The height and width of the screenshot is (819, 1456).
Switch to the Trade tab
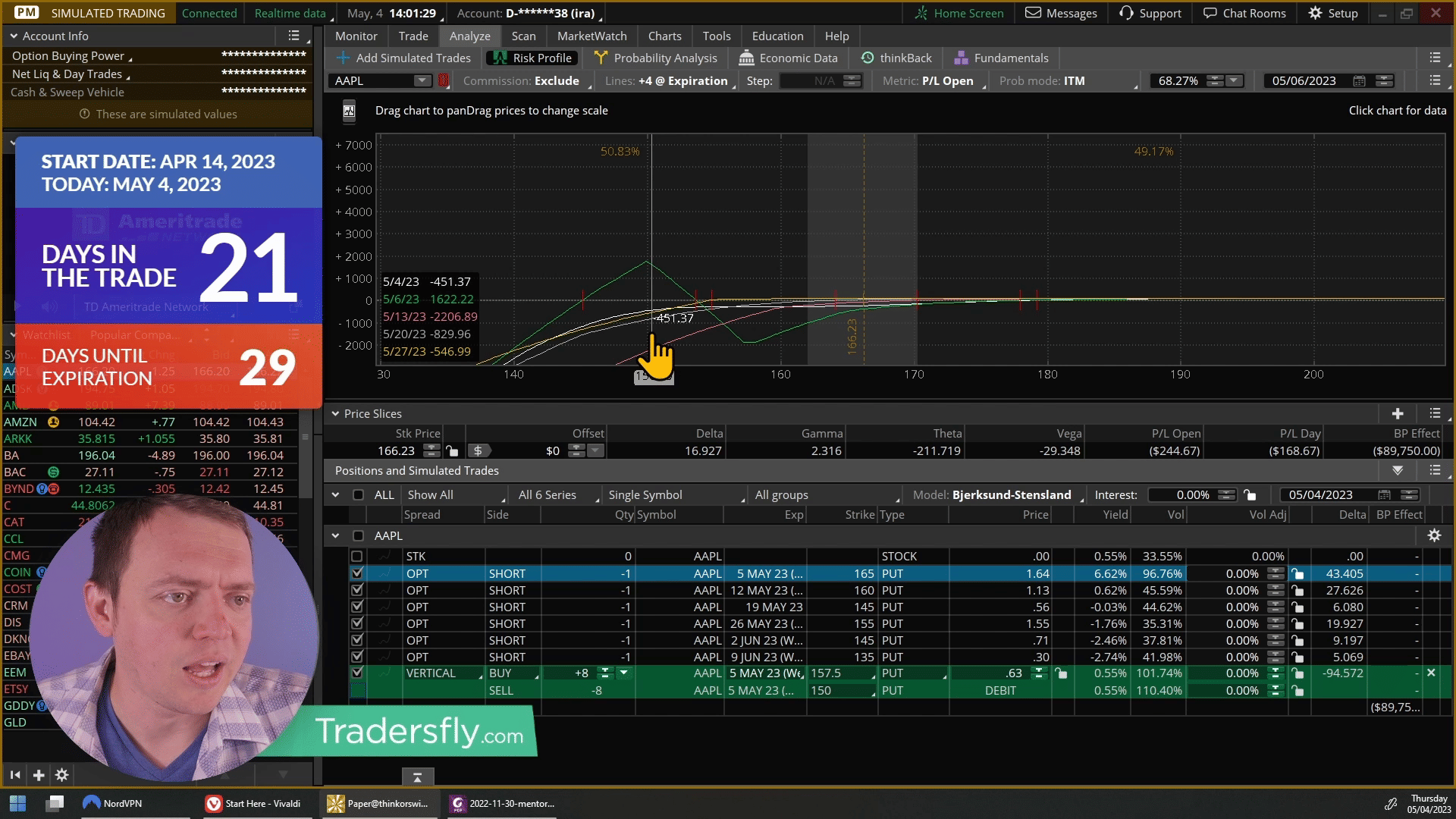[x=413, y=36]
